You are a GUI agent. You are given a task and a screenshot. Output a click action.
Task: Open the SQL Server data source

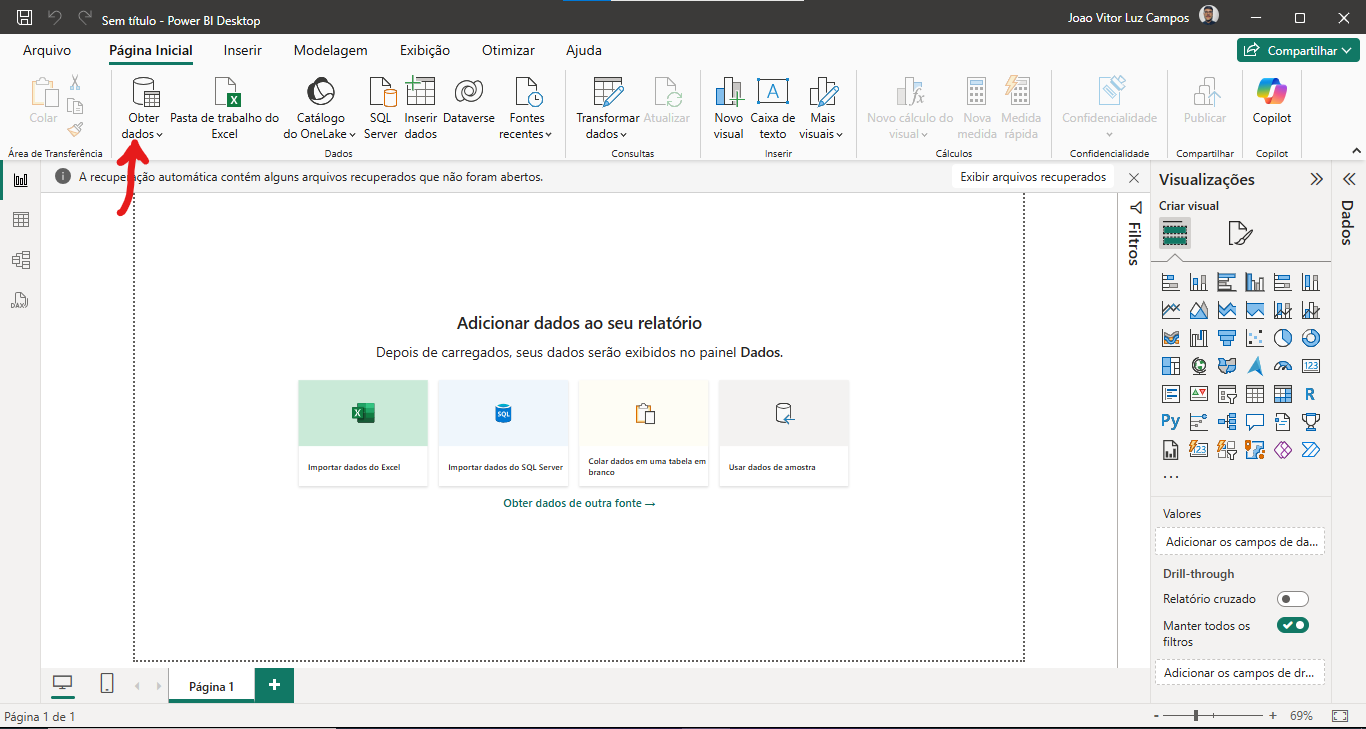[381, 108]
